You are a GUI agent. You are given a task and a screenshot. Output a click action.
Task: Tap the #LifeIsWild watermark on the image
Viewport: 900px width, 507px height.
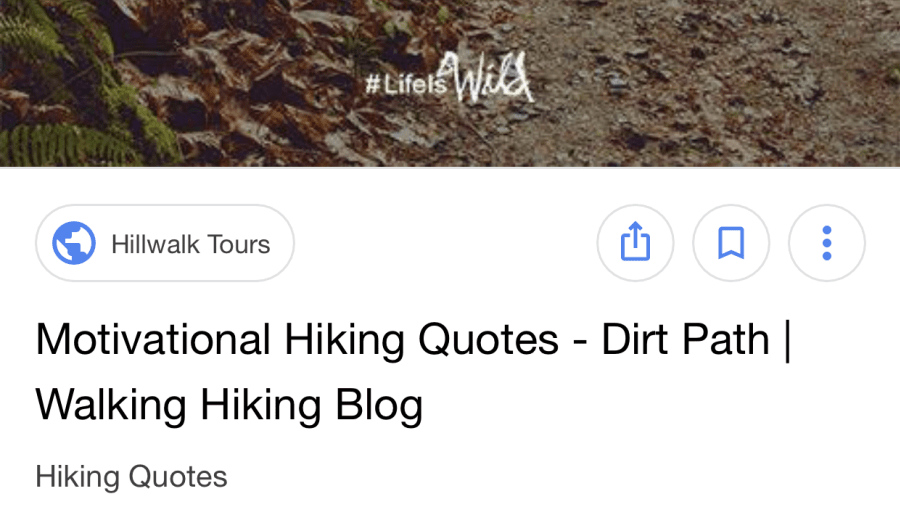point(450,79)
